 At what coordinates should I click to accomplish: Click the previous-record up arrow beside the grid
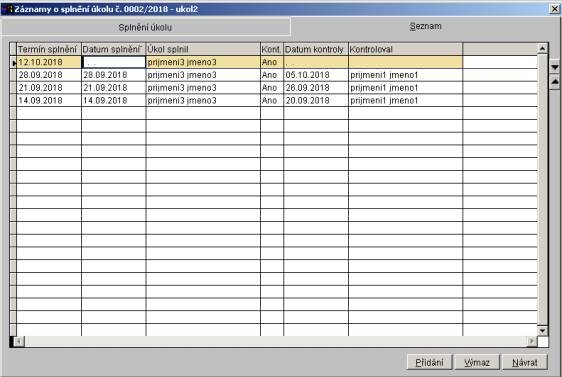554,82
